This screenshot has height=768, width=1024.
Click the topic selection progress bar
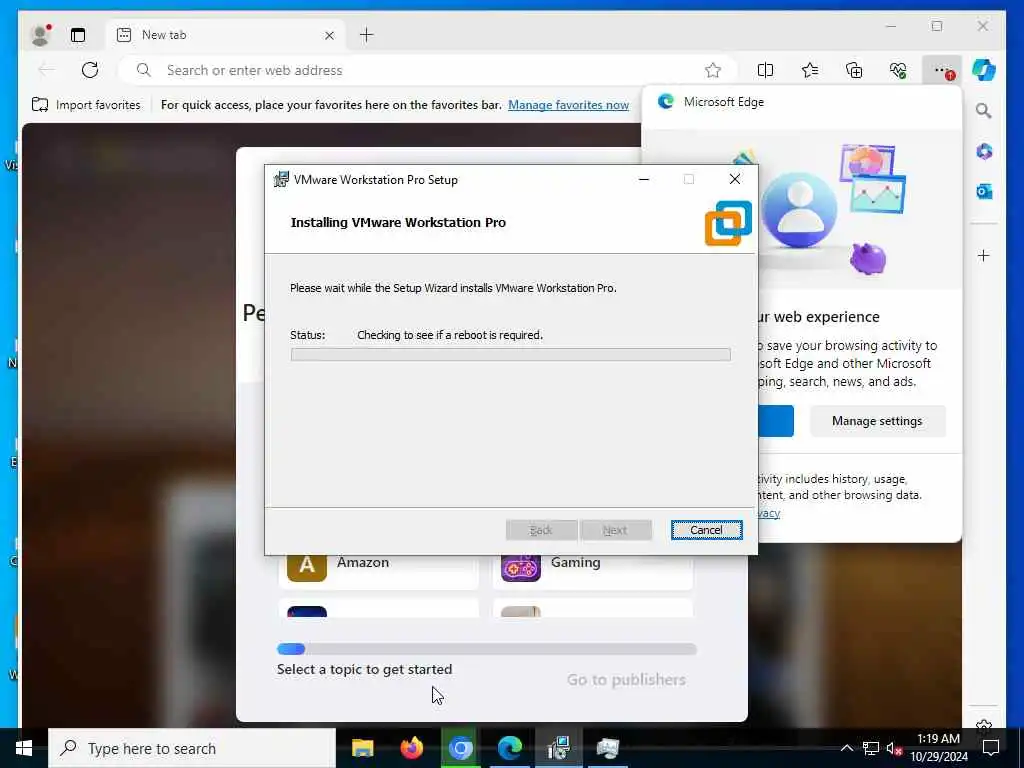[x=487, y=648]
